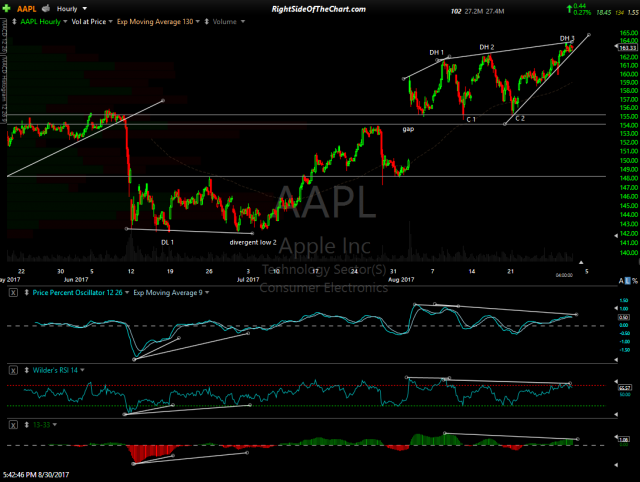Image resolution: width=640 pixels, height=482 pixels.
Task: Click the 04:00:00 time label
Action: point(564,275)
